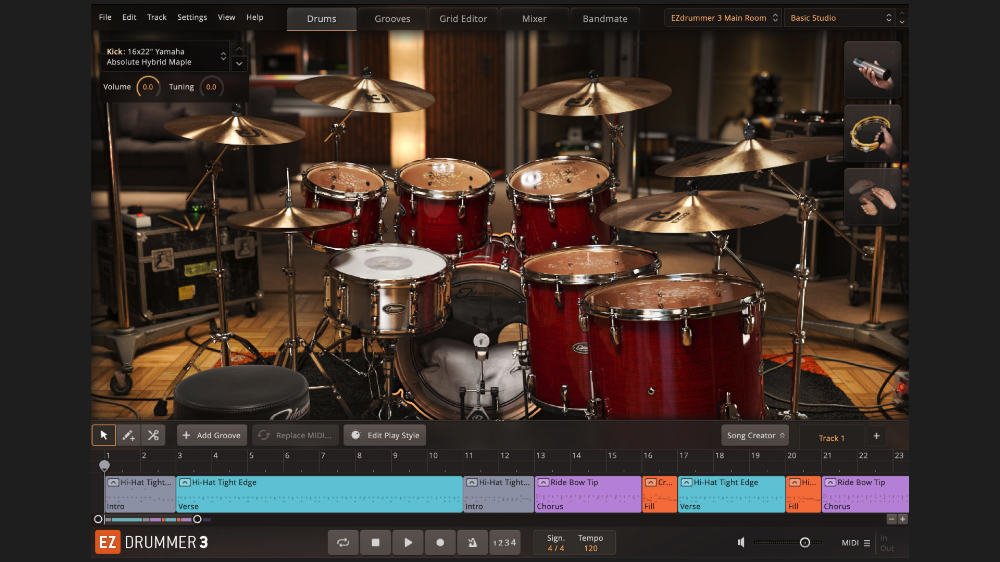Zoom out timeline with minus button

(x=892, y=519)
